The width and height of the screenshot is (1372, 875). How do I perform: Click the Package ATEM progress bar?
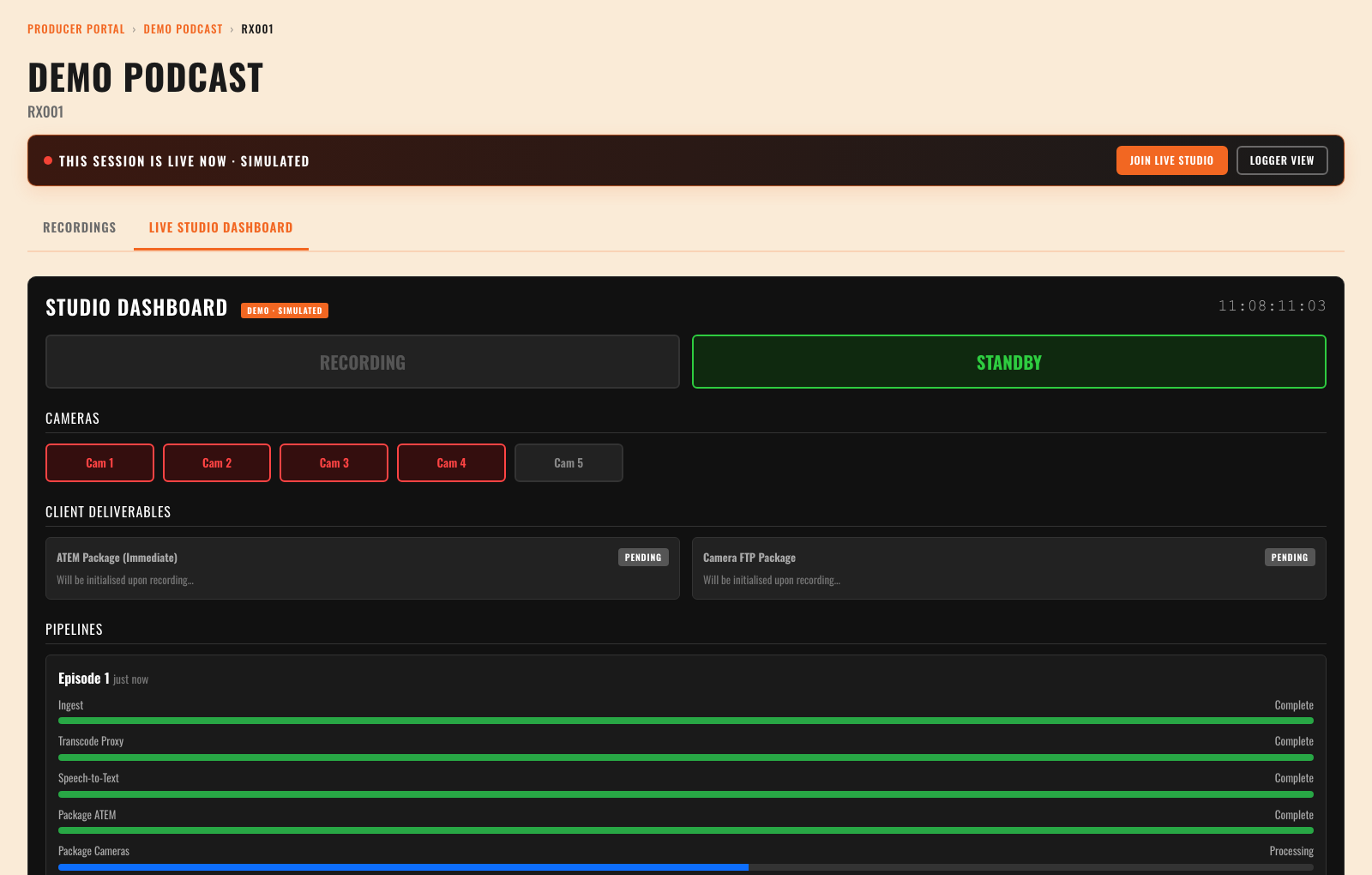[686, 830]
